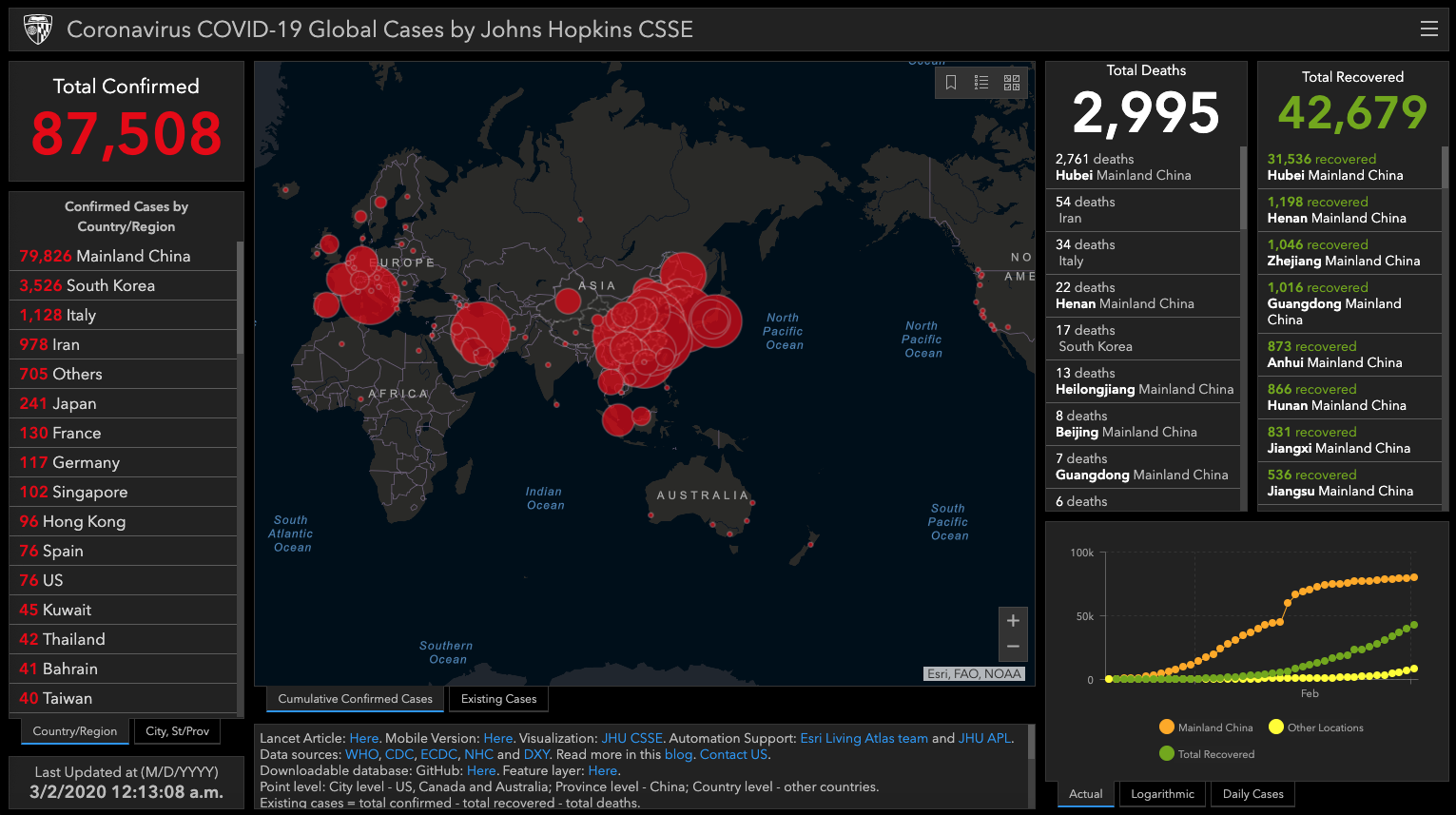Open the WHO data source link
This screenshot has width=1456, height=815.
click(x=361, y=754)
